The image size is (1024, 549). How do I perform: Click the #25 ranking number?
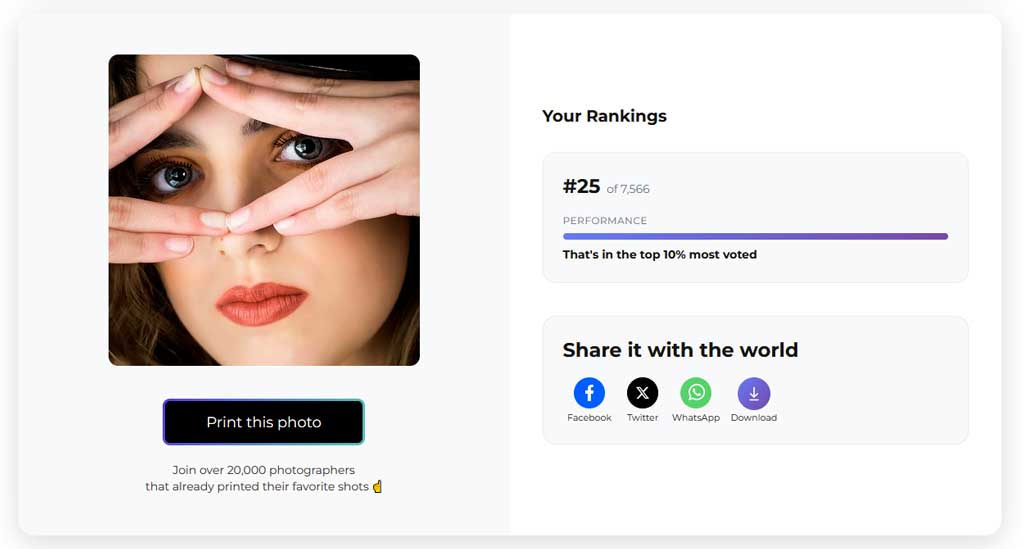click(x=581, y=187)
